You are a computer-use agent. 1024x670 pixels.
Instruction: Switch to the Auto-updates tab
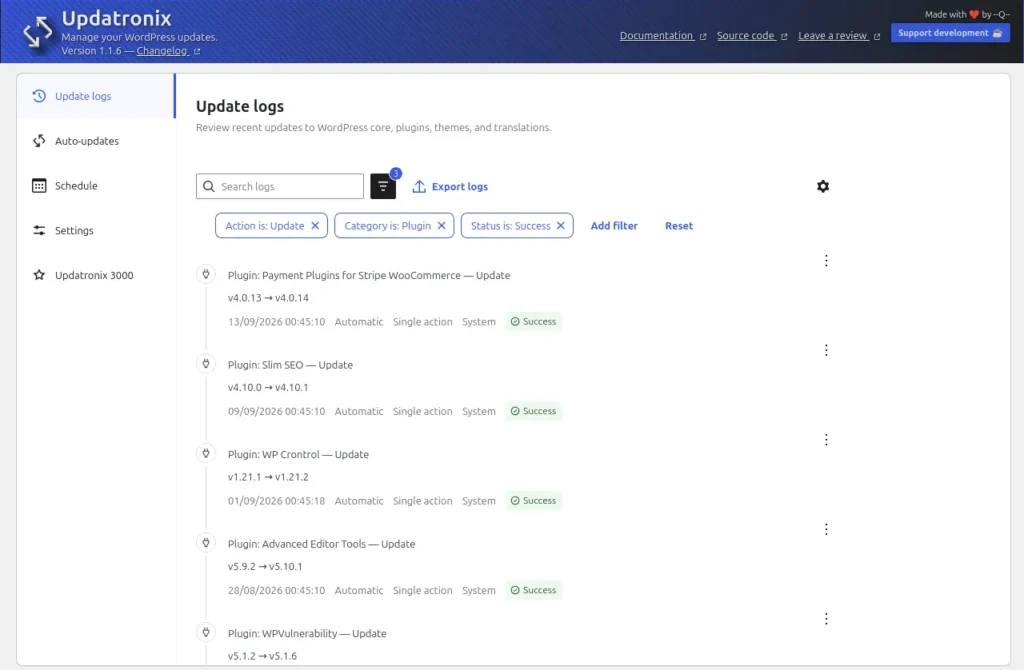[x=96, y=141]
